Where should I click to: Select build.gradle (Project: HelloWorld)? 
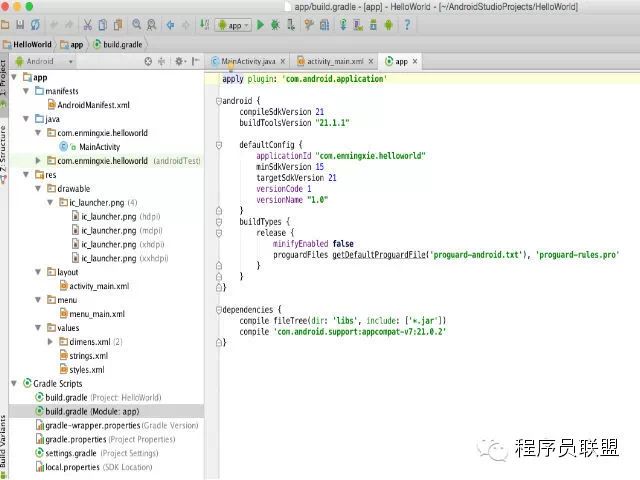pyautogui.click(x=98, y=398)
